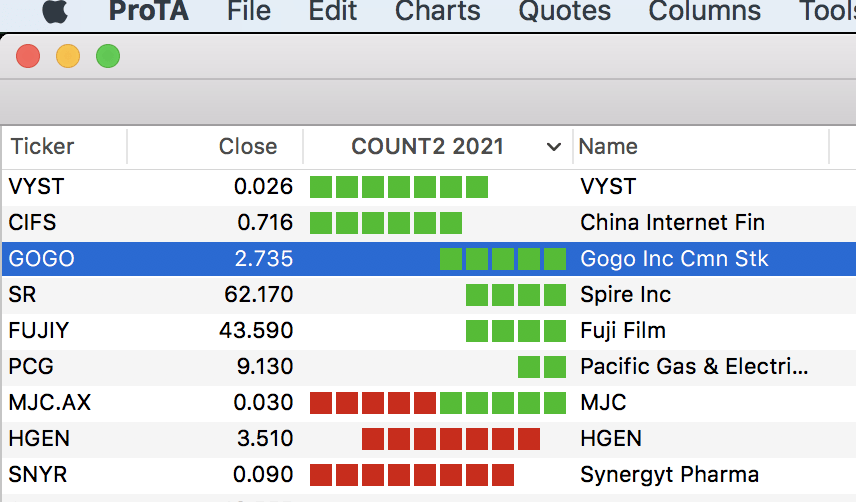856x502 pixels.
Task: Open the Charts menu
Action: tap(437, 11)
